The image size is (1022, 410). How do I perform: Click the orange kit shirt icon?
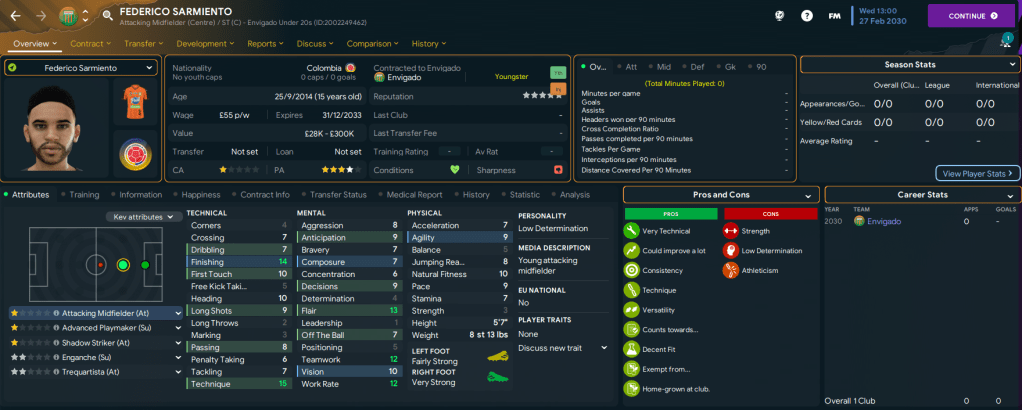(133, 100)
